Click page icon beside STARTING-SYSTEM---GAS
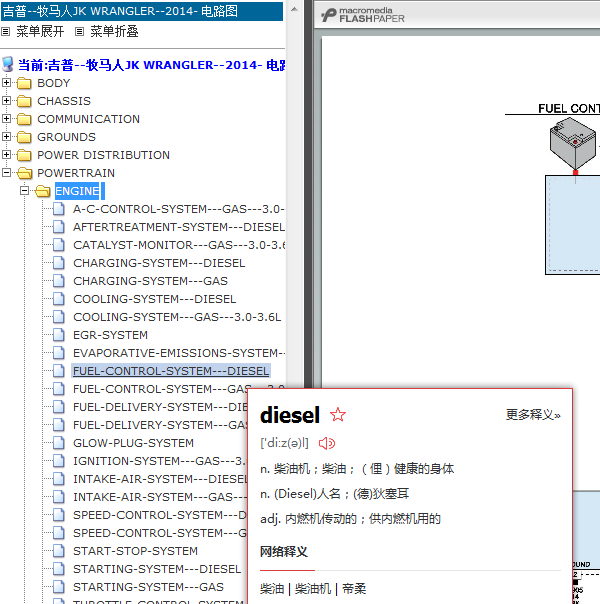 (x=59, y=587)
